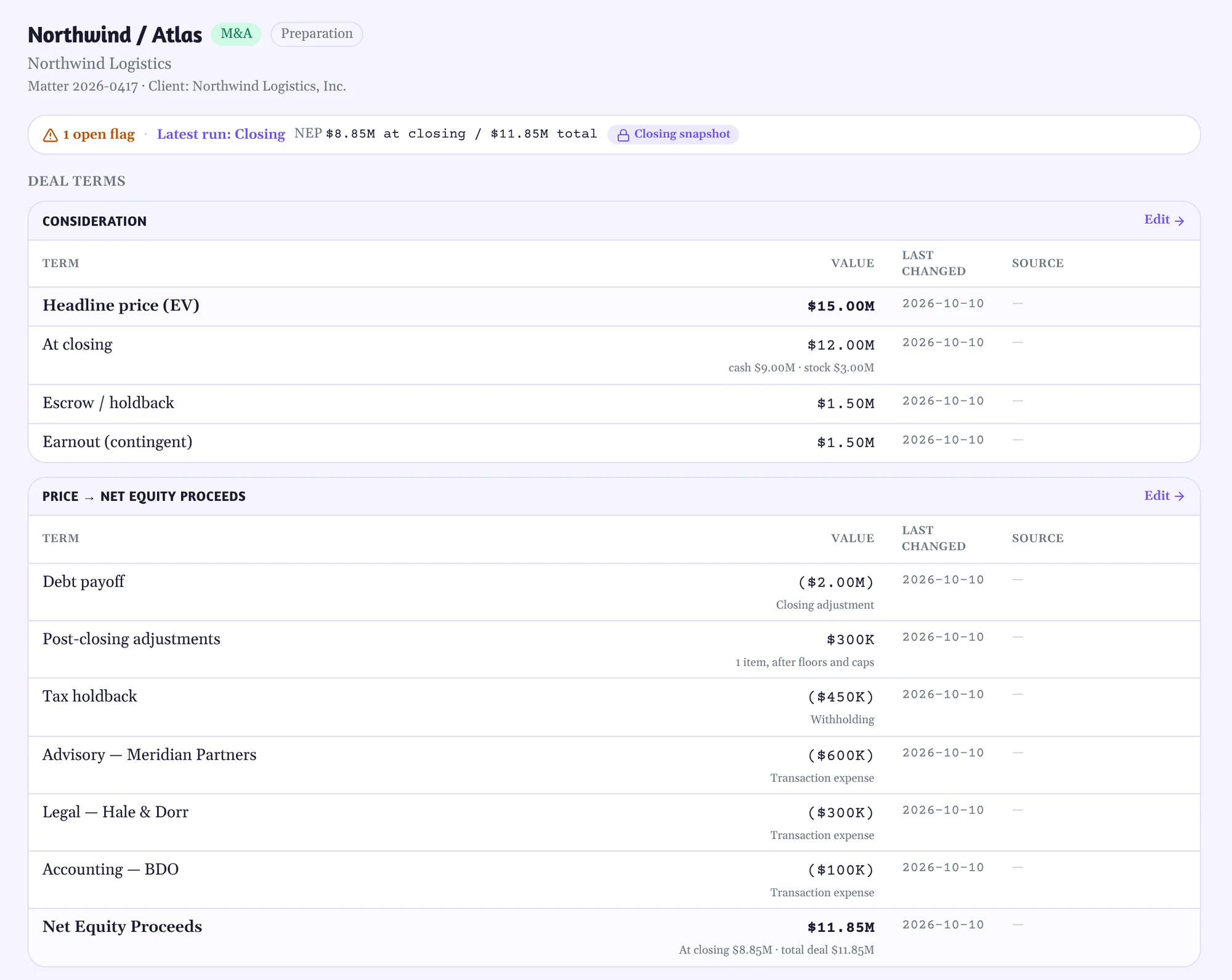This screenshot has width=1232, height=980.
Task: Click the Preparation status pill
Action: pyautogui.click(x=317, y=34)
